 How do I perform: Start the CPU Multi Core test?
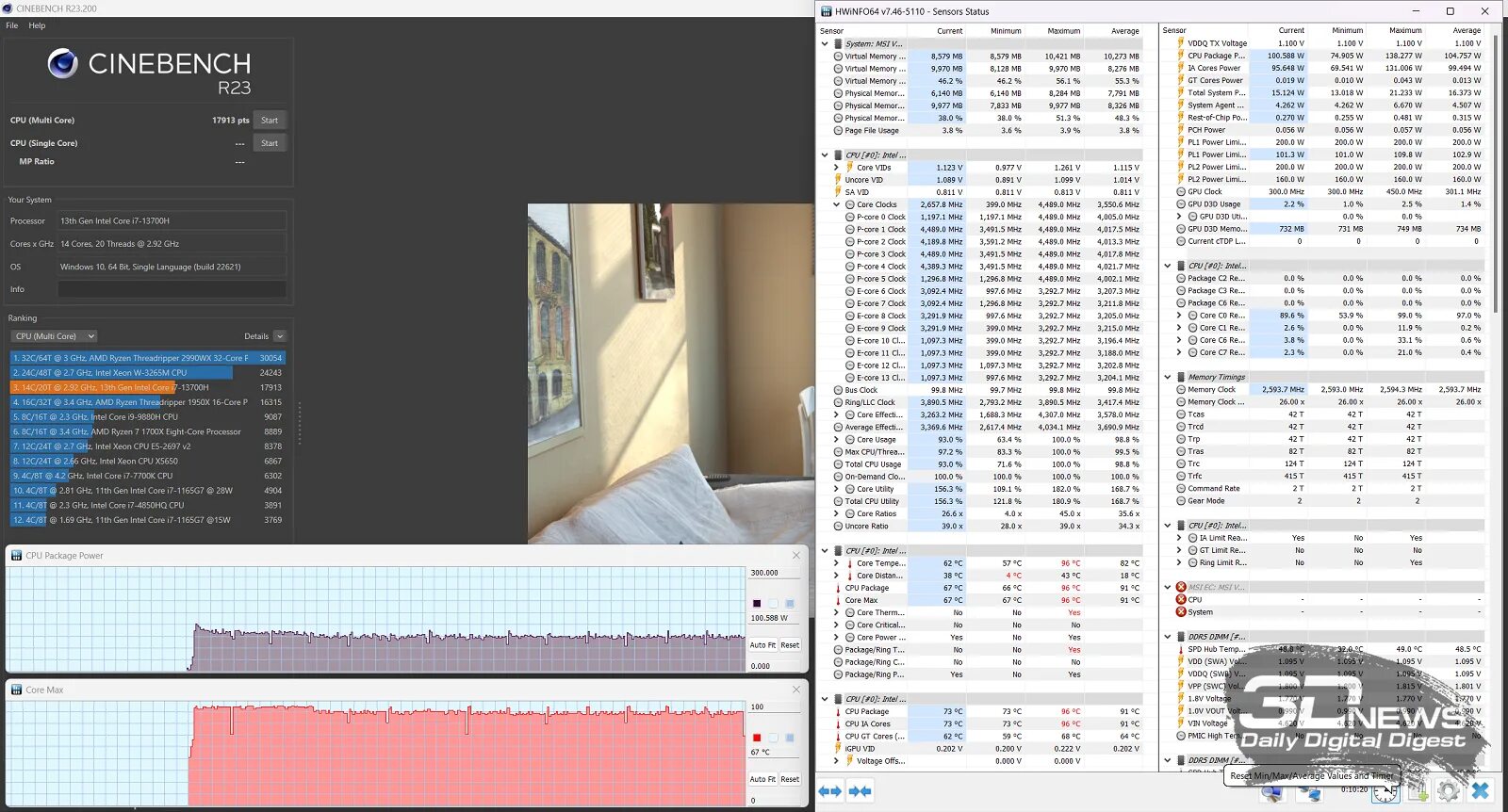[270, 121]
